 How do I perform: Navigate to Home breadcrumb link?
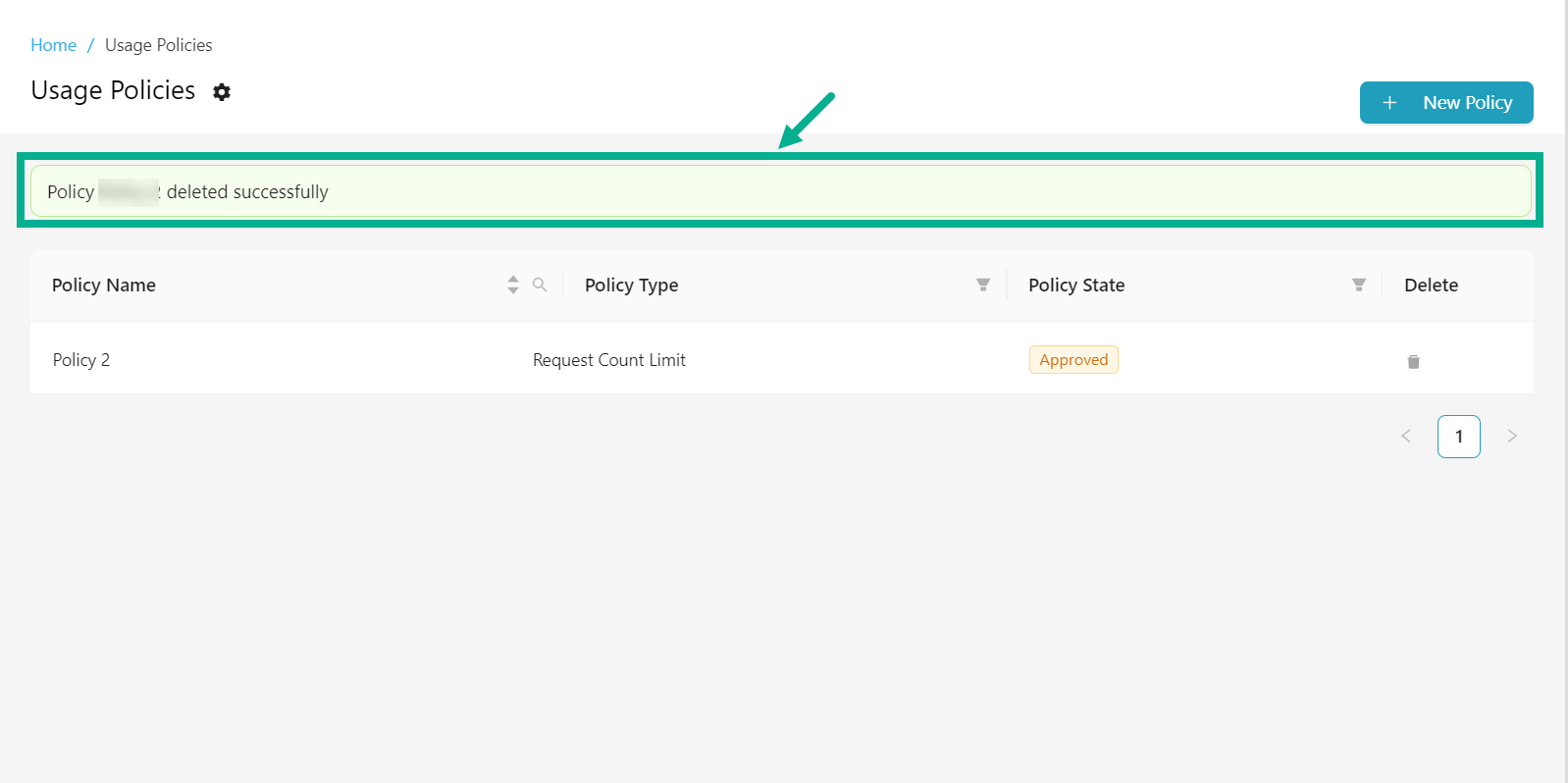point(53,45)
